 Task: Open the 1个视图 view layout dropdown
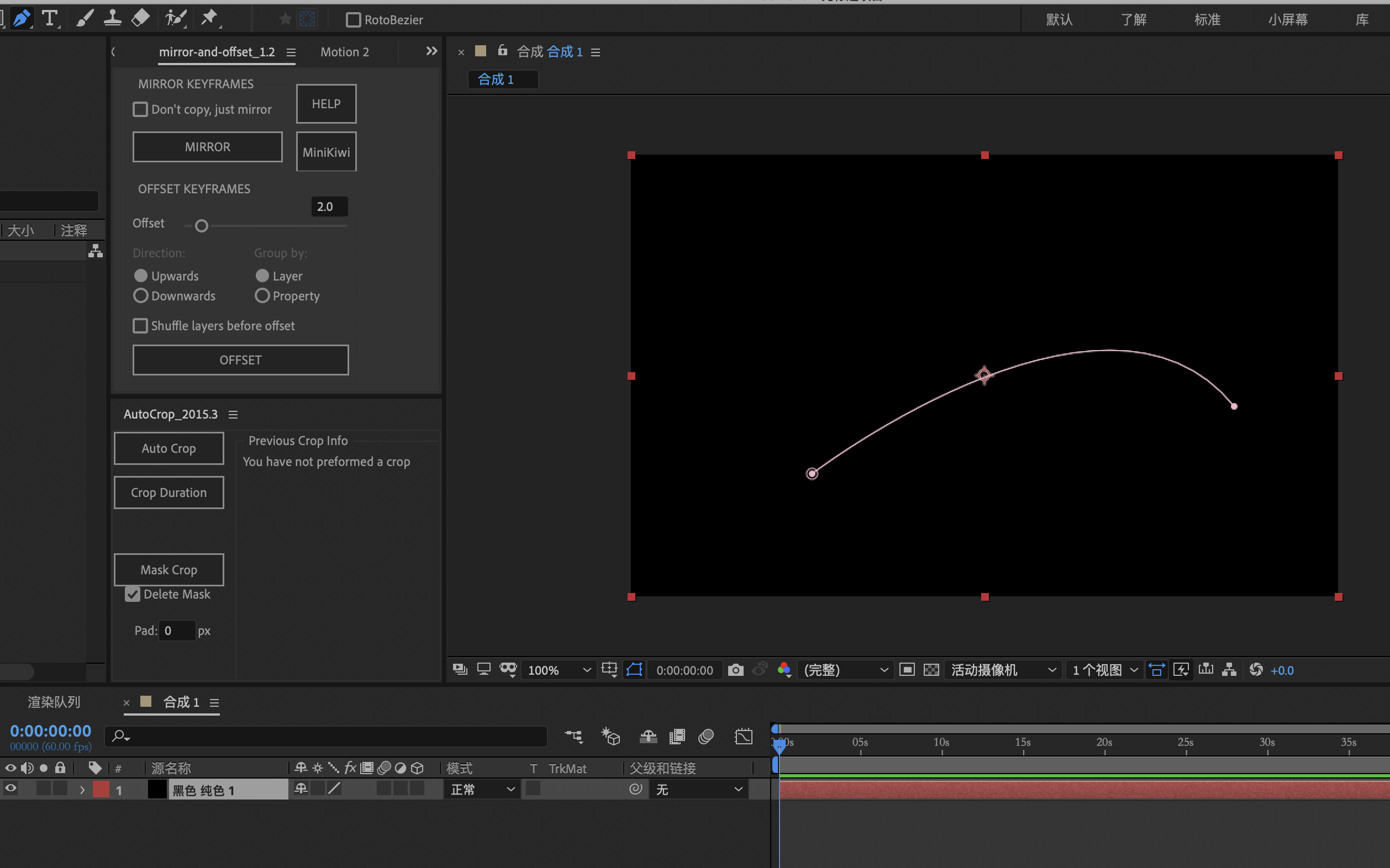click(x=1104, y=670)
